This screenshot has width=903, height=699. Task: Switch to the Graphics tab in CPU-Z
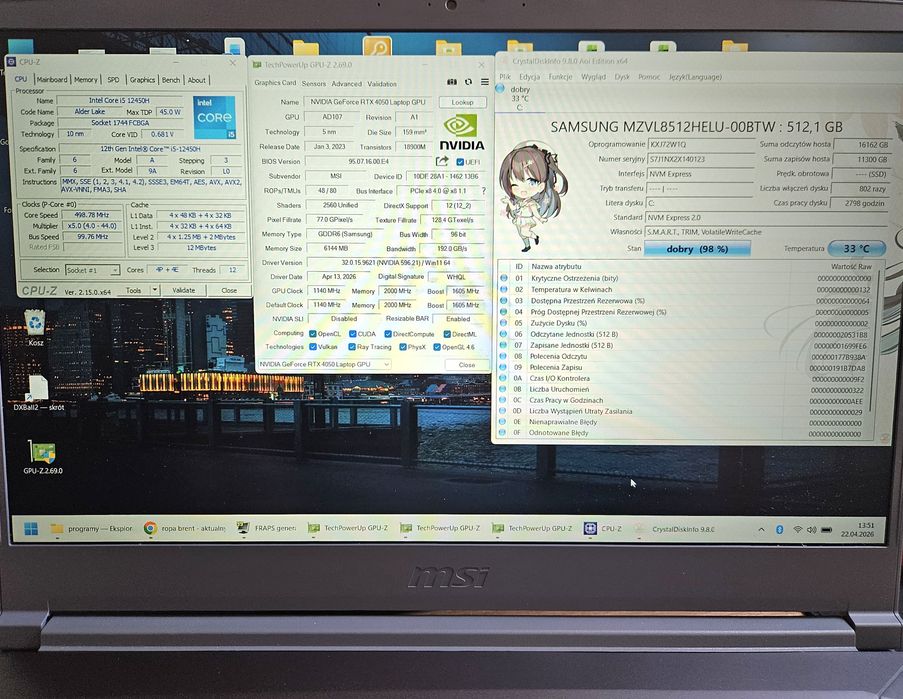click(x=142, y=79)
